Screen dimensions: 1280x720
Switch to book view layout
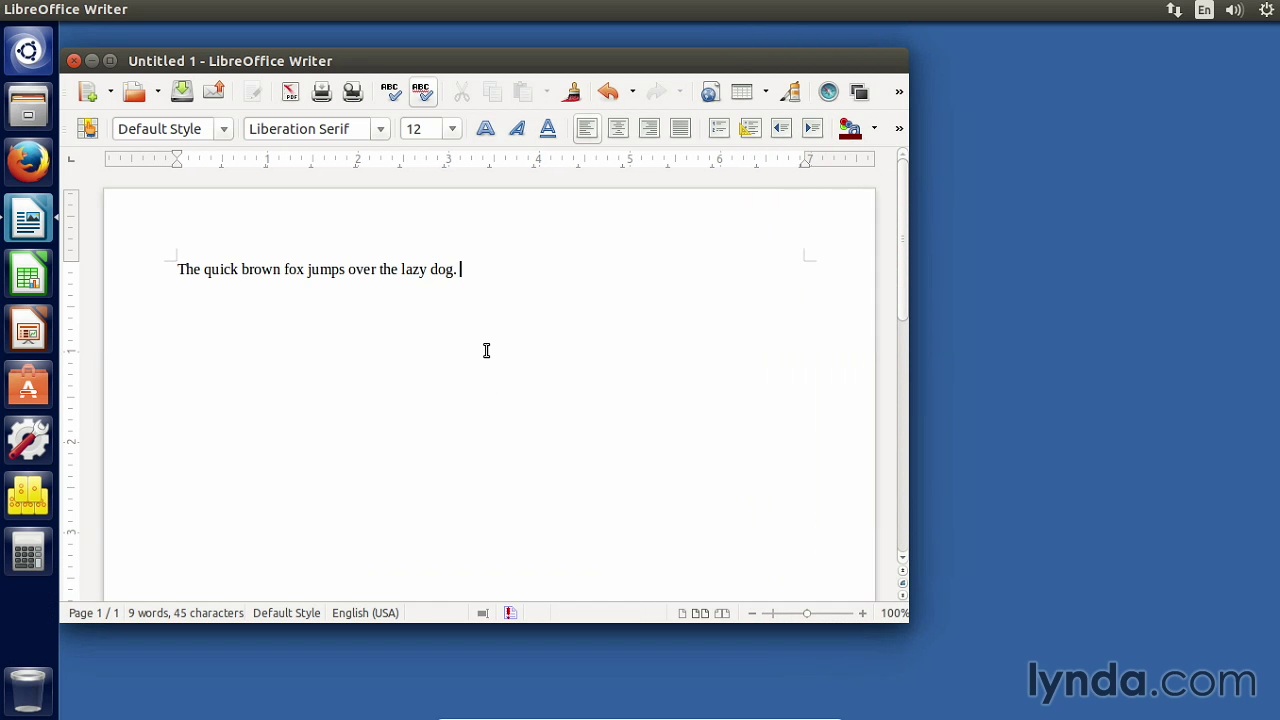tap(723, 613)
